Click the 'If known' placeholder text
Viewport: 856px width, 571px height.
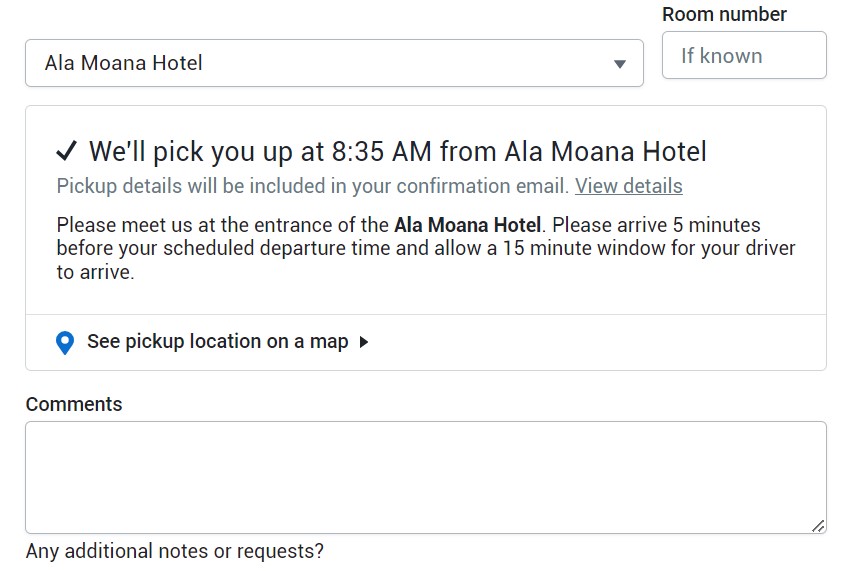click(x=721, y=56)
